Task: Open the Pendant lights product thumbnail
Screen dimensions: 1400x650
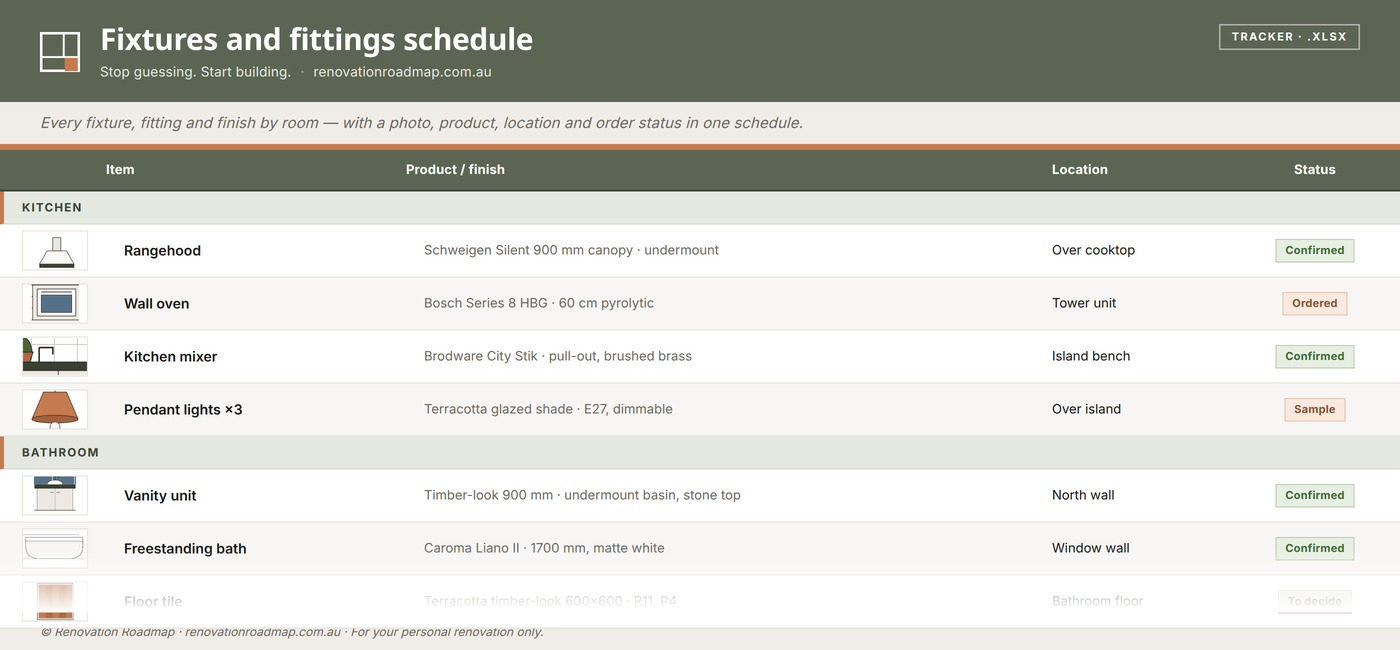Action: point(55,410)
